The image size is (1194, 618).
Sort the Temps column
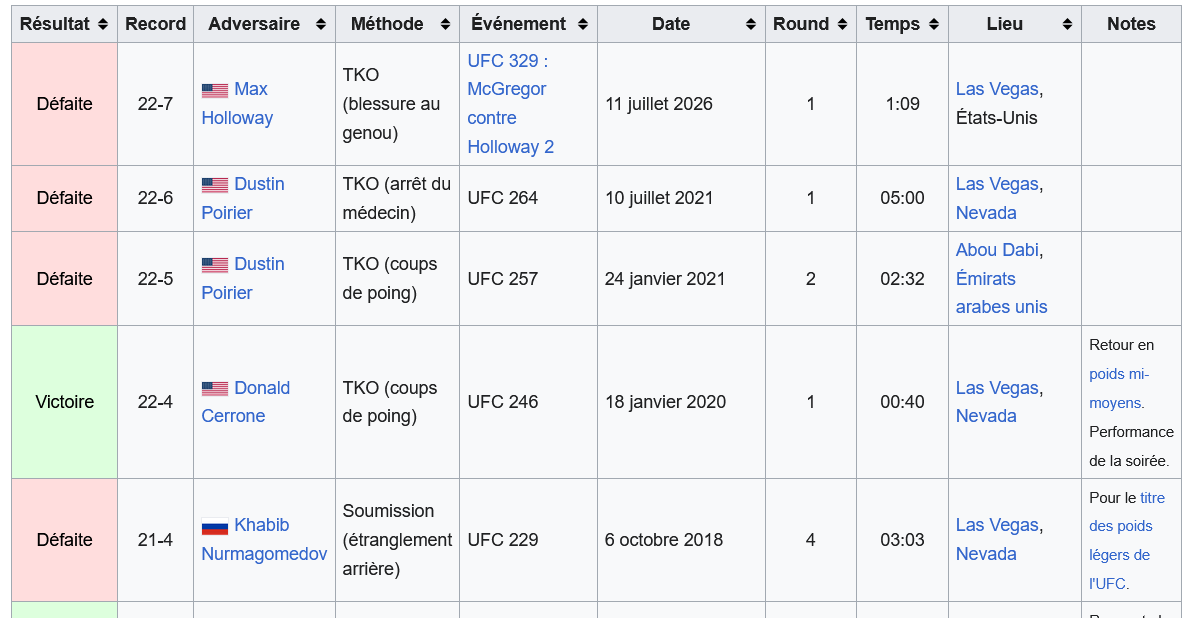934,24
